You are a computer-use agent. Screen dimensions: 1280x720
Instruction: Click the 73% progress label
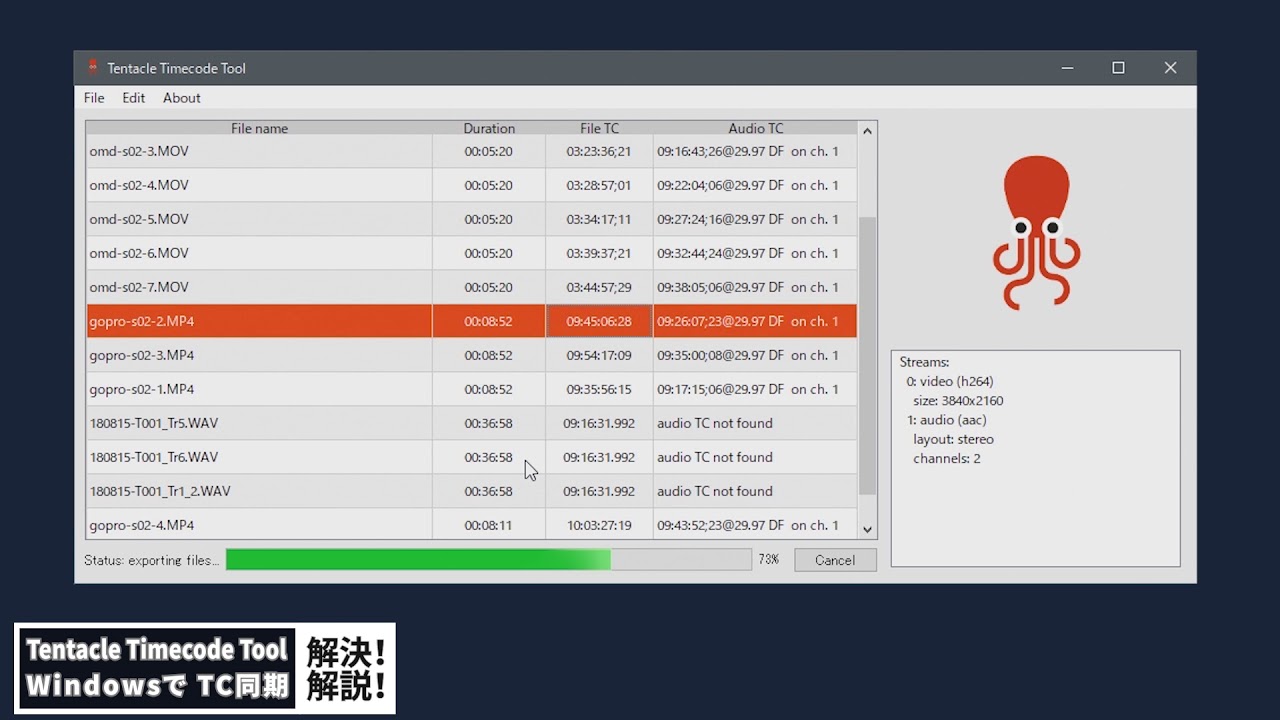pyautogui.click(x=768, y=560)
